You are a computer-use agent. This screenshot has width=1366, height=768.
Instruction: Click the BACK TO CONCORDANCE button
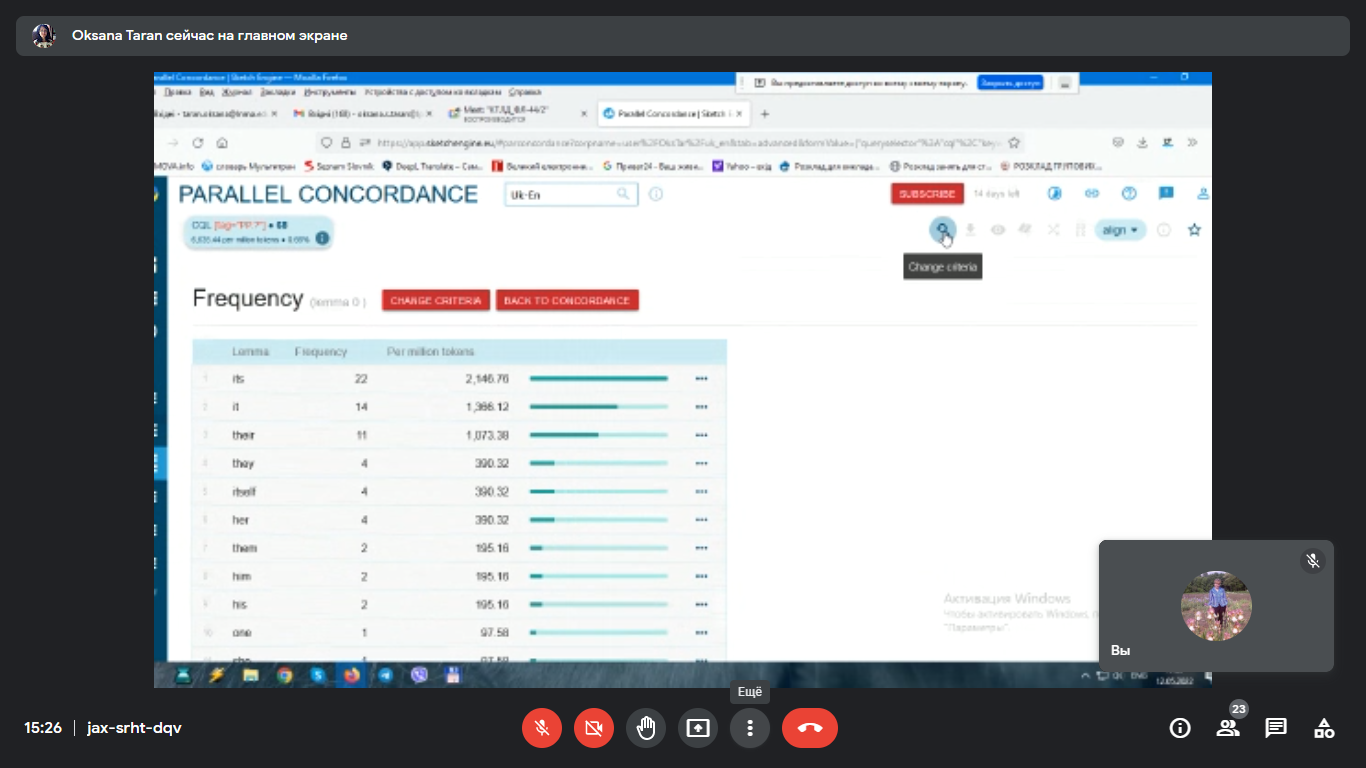[567, 301]
